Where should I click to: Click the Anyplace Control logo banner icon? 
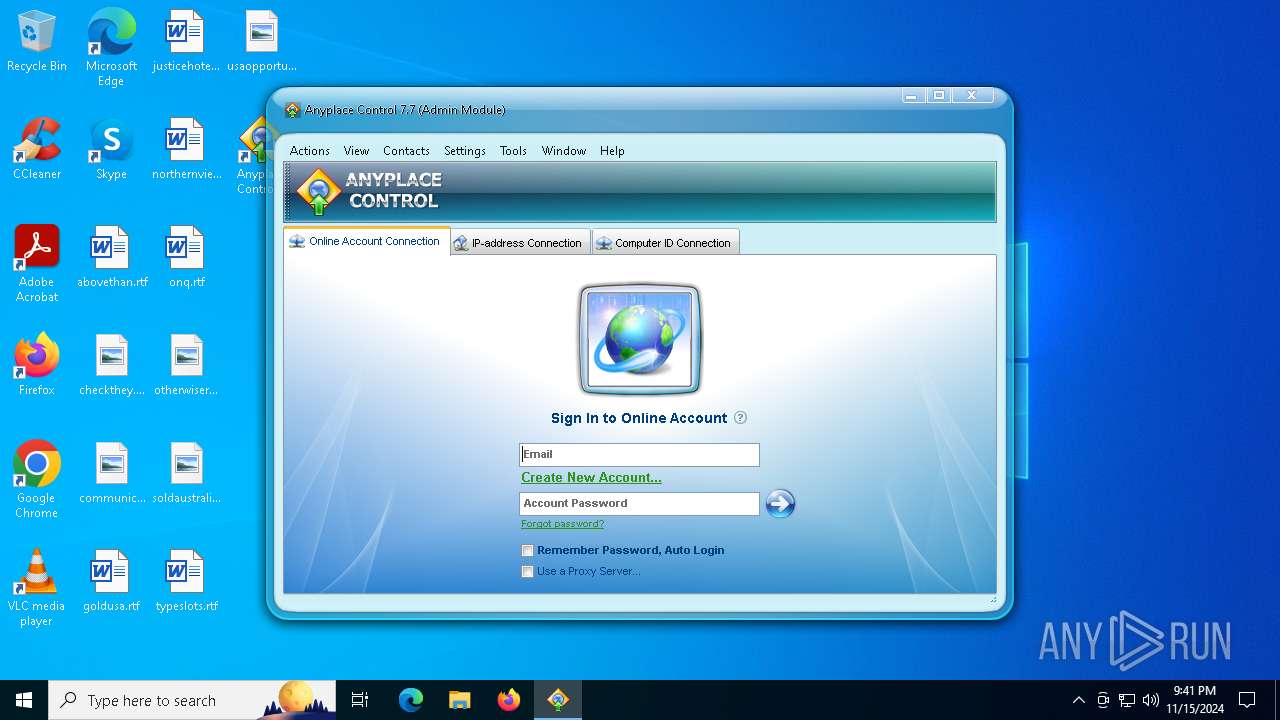pyautogui.click(x=318, y=192)
